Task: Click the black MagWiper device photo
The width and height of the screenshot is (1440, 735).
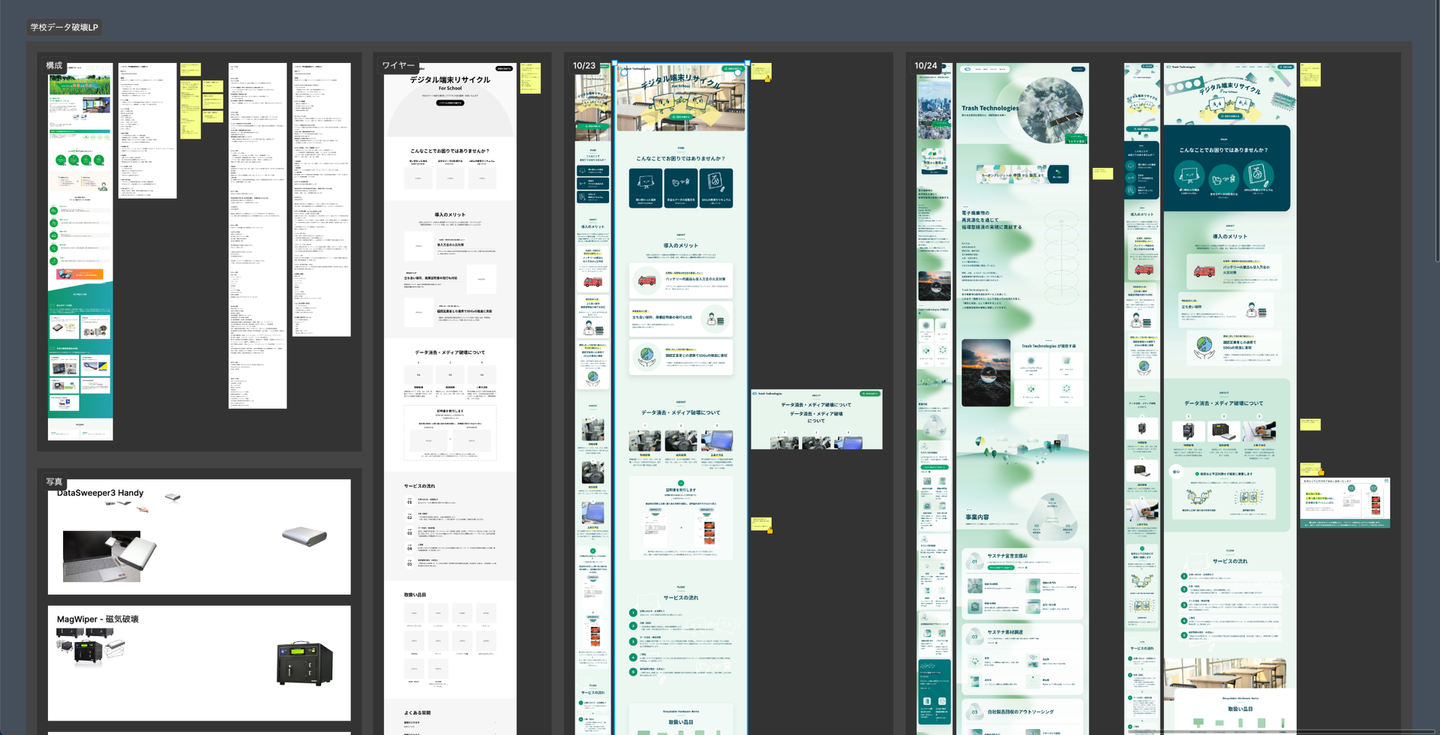Action: tap(304, 664)
